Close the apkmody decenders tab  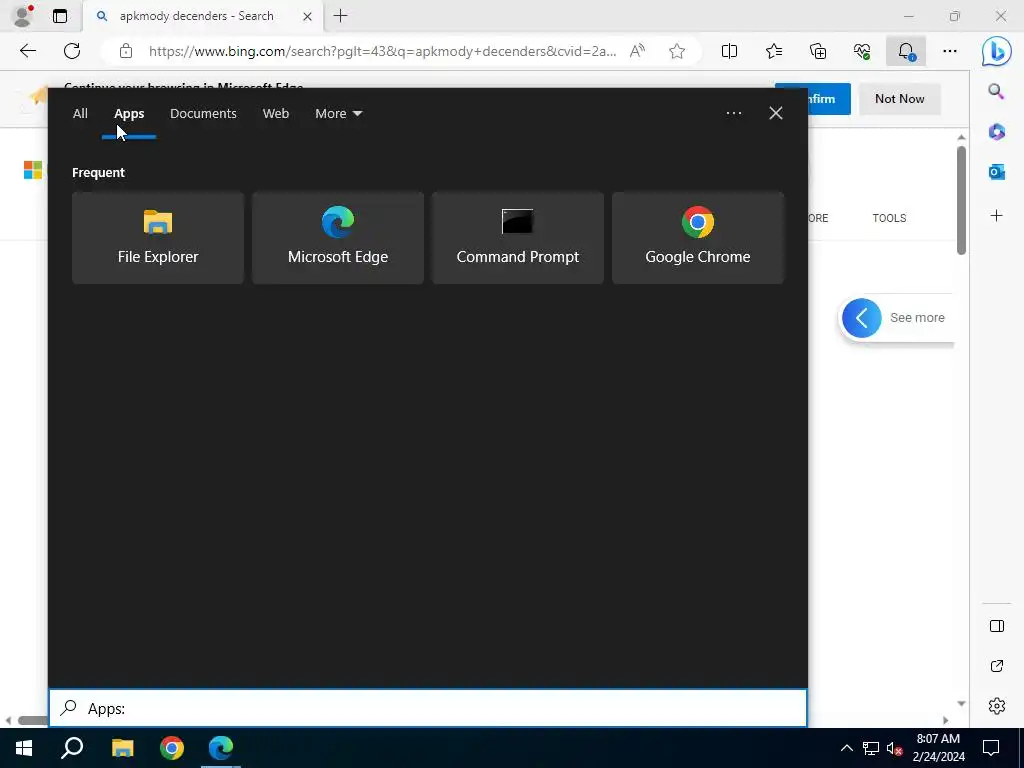[x=307, y=16]
